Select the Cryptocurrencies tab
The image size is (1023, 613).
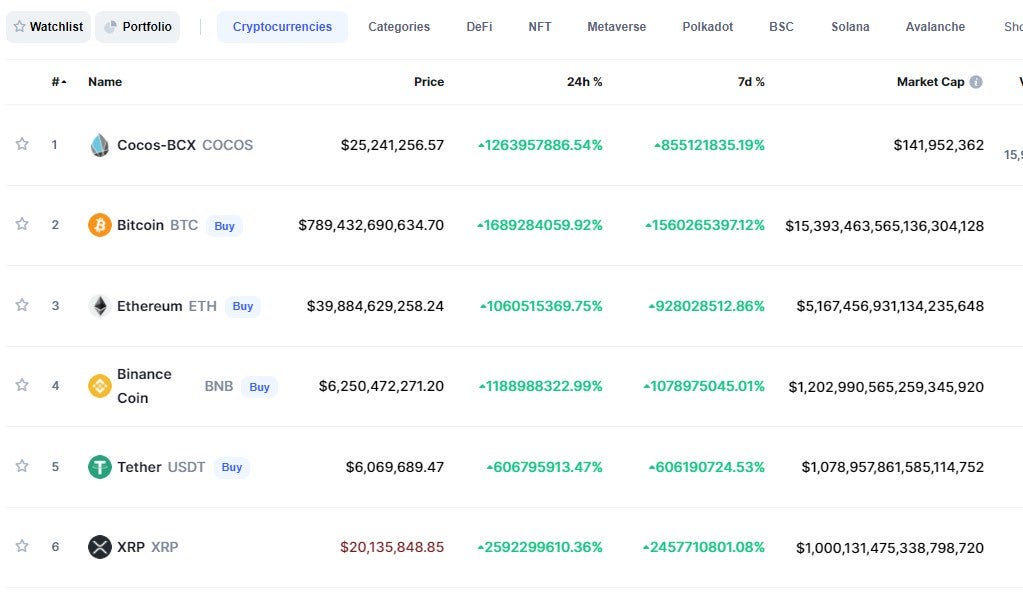pyautogui.click(x=282, y=27)
